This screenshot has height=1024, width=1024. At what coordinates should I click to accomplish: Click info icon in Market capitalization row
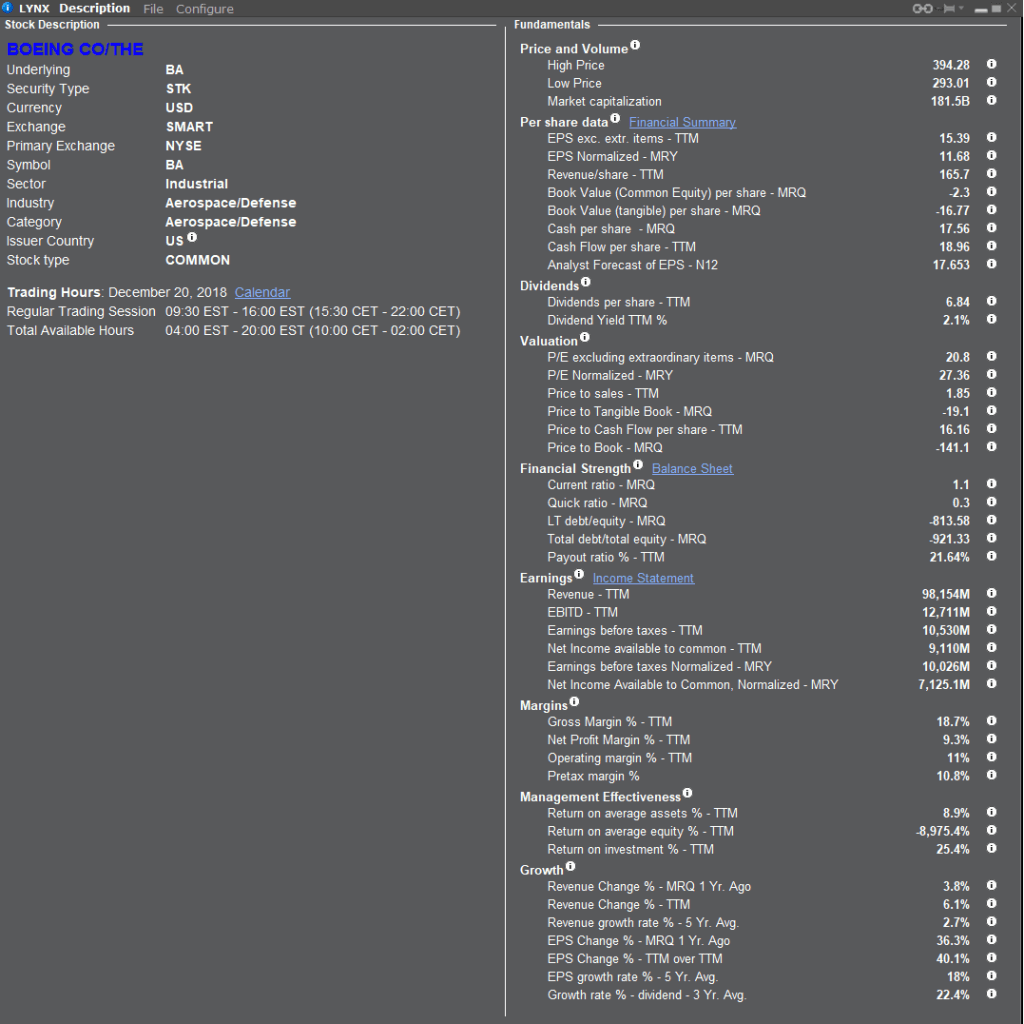(991, 101)
